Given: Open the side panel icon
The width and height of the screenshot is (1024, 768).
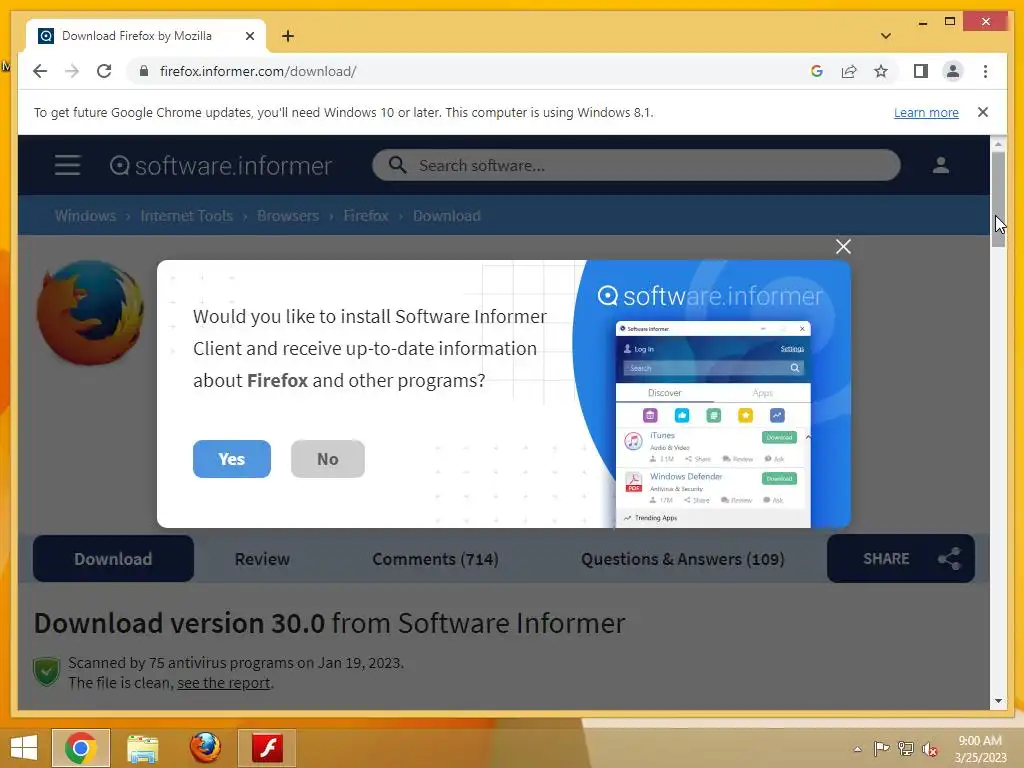Looking at the screenshot, I should [921, 71].
